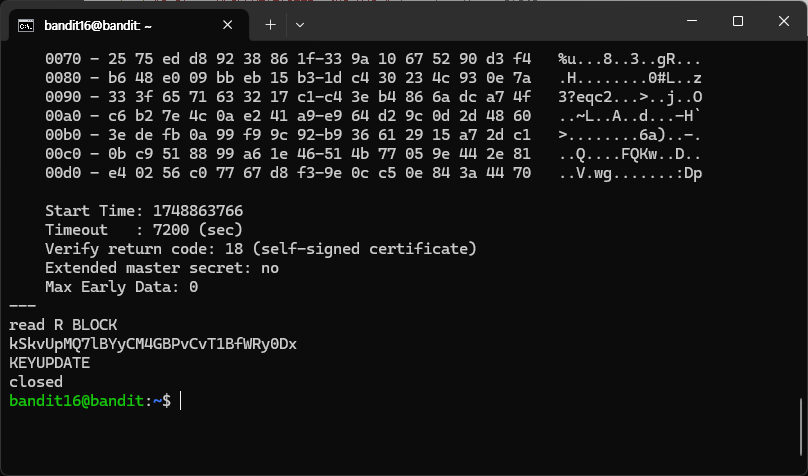Image resolution: width=808 pixels, height=476 pixels.
Task: Close the terminal window
Action: click(784, 21)
